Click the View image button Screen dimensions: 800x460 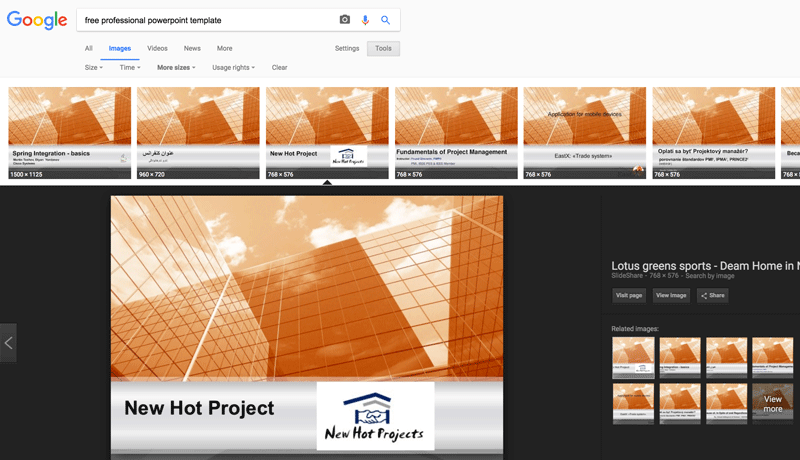pos(671,295)
